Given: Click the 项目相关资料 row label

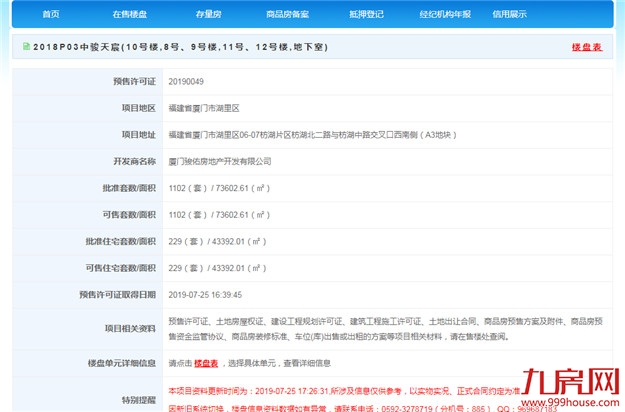Looking at the screenshot, I should tap(130, 329).
